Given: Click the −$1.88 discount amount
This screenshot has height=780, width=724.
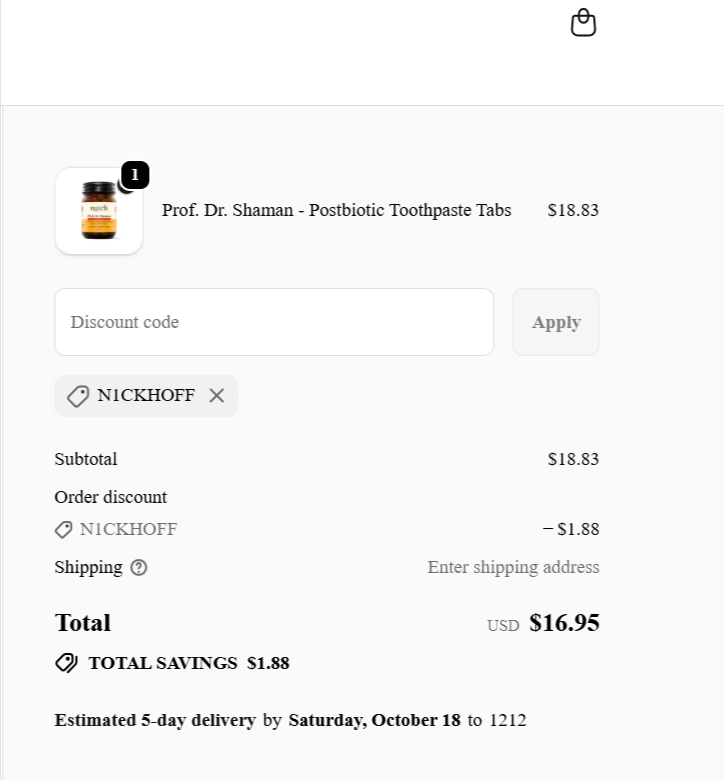Looking at the screenshot, I should coord(571,530).
